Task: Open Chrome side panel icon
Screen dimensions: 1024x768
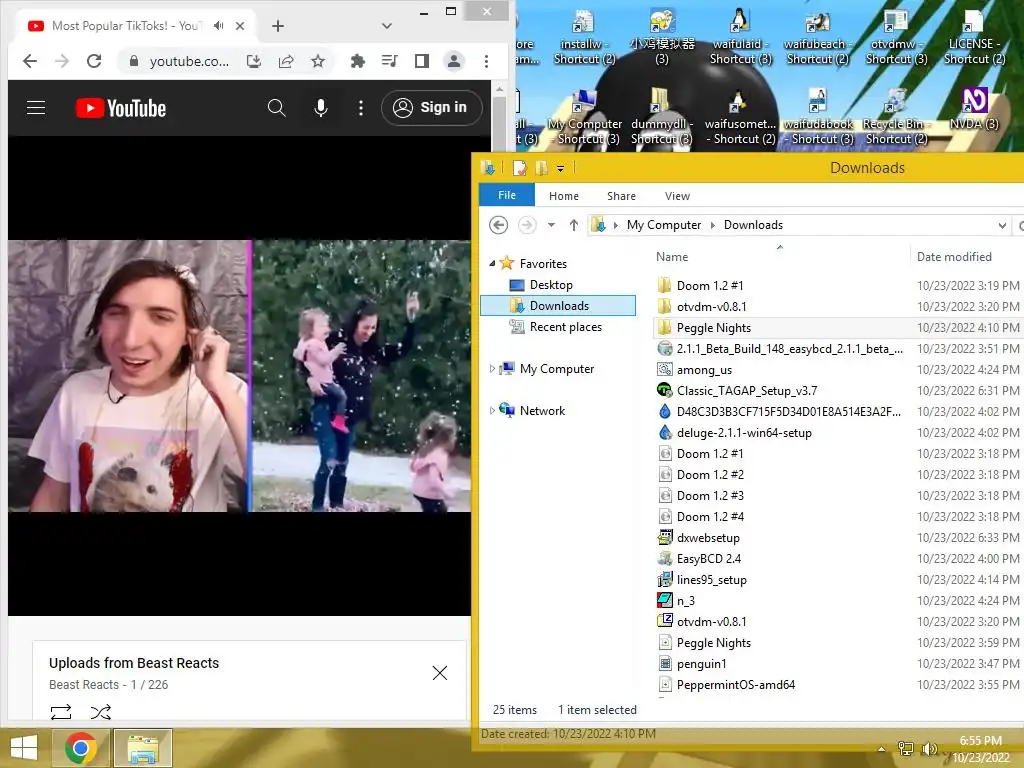Action: coord(422,61)
